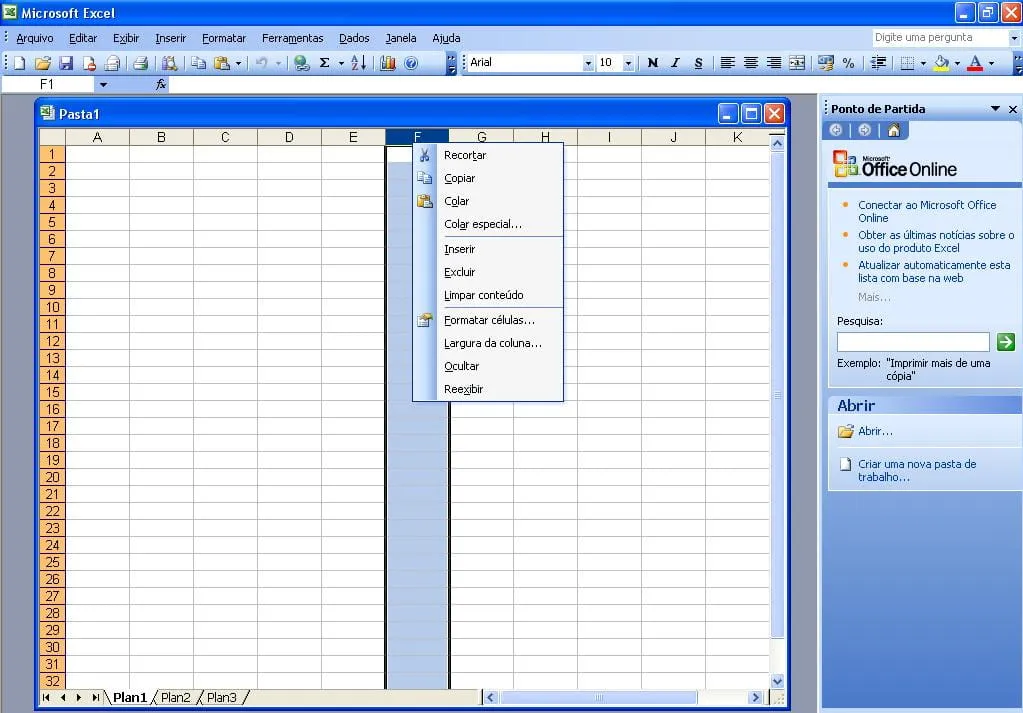The height and width of the screenshot is (713, 1023).
Task: Choose Formatar células in context menu
Action: 487,320
